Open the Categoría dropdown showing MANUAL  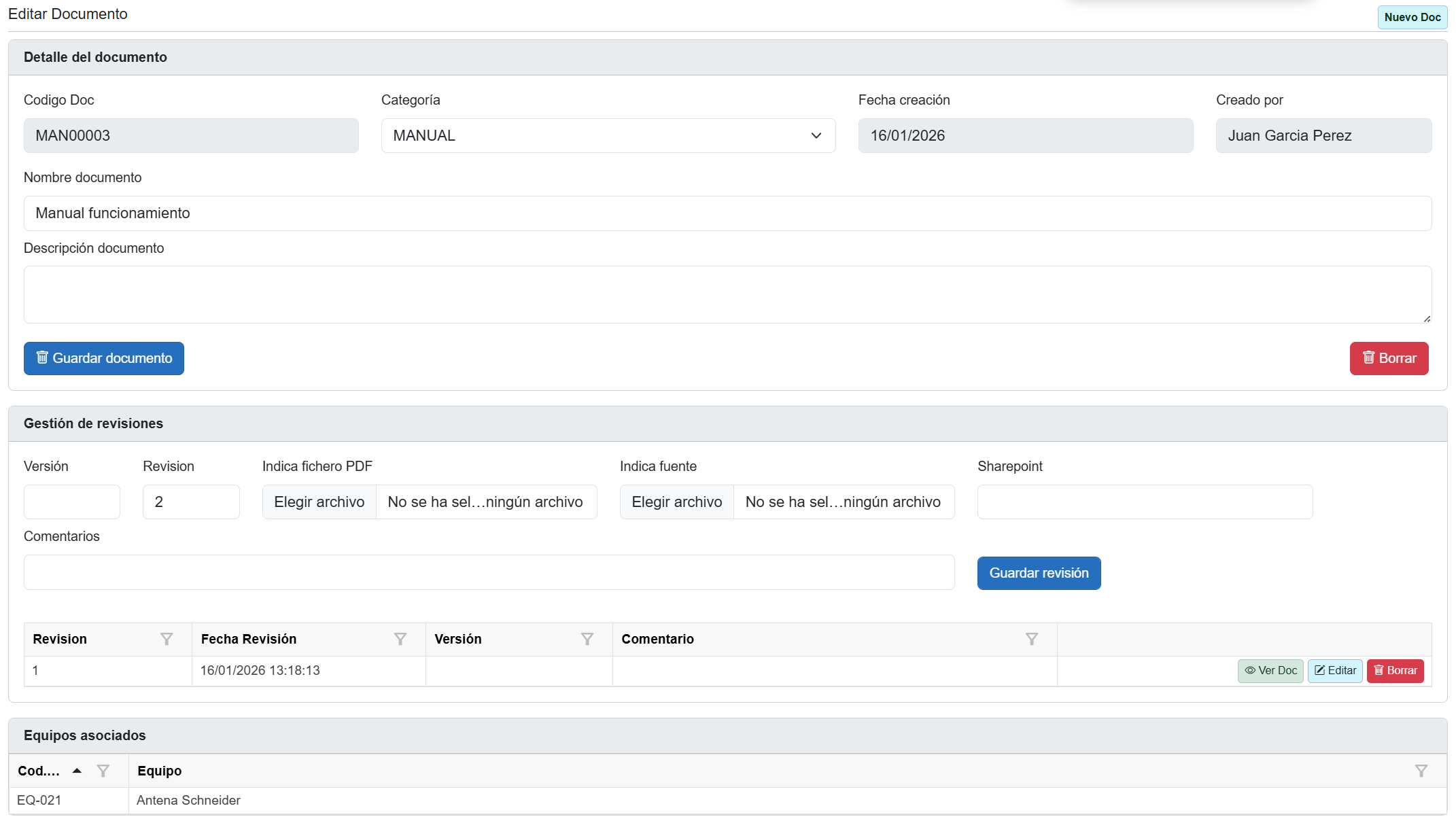tap(608, 136)
